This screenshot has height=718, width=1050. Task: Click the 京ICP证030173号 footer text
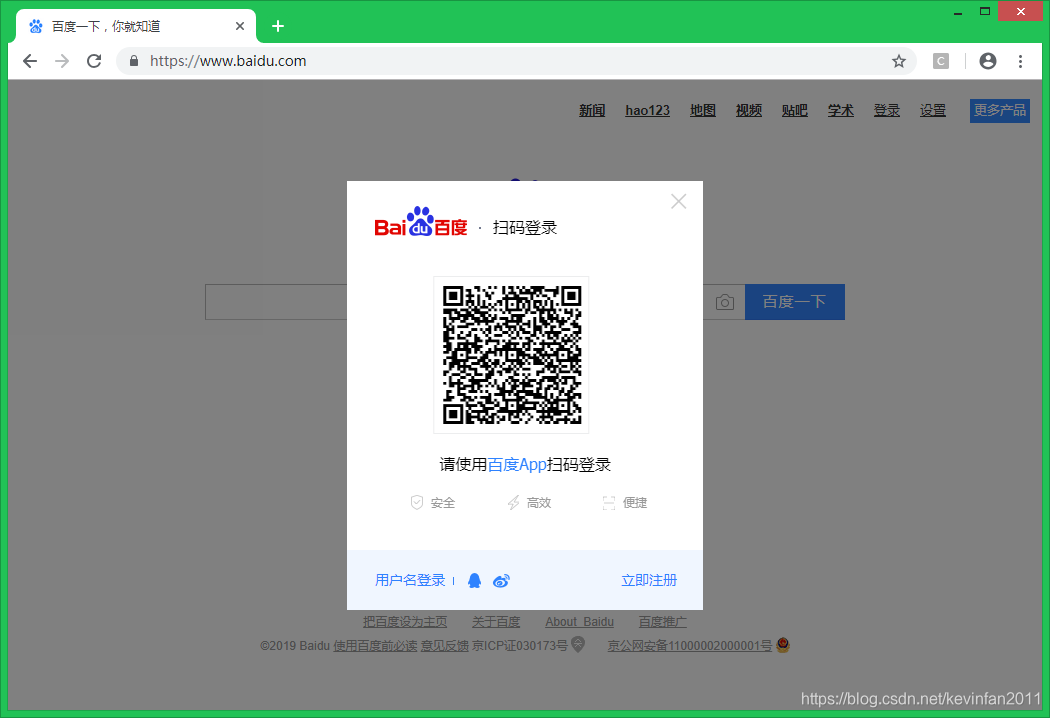[520, 646]
